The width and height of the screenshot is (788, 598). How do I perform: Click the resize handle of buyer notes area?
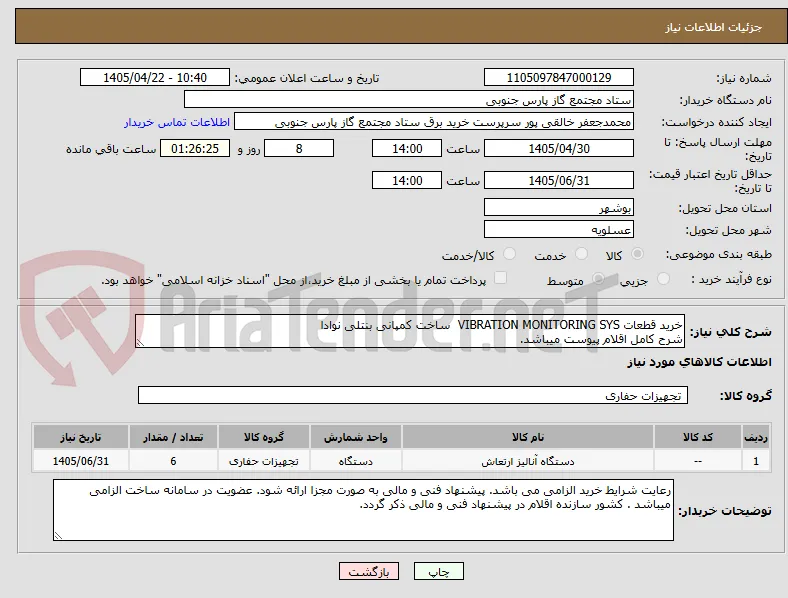coord(58,536)
